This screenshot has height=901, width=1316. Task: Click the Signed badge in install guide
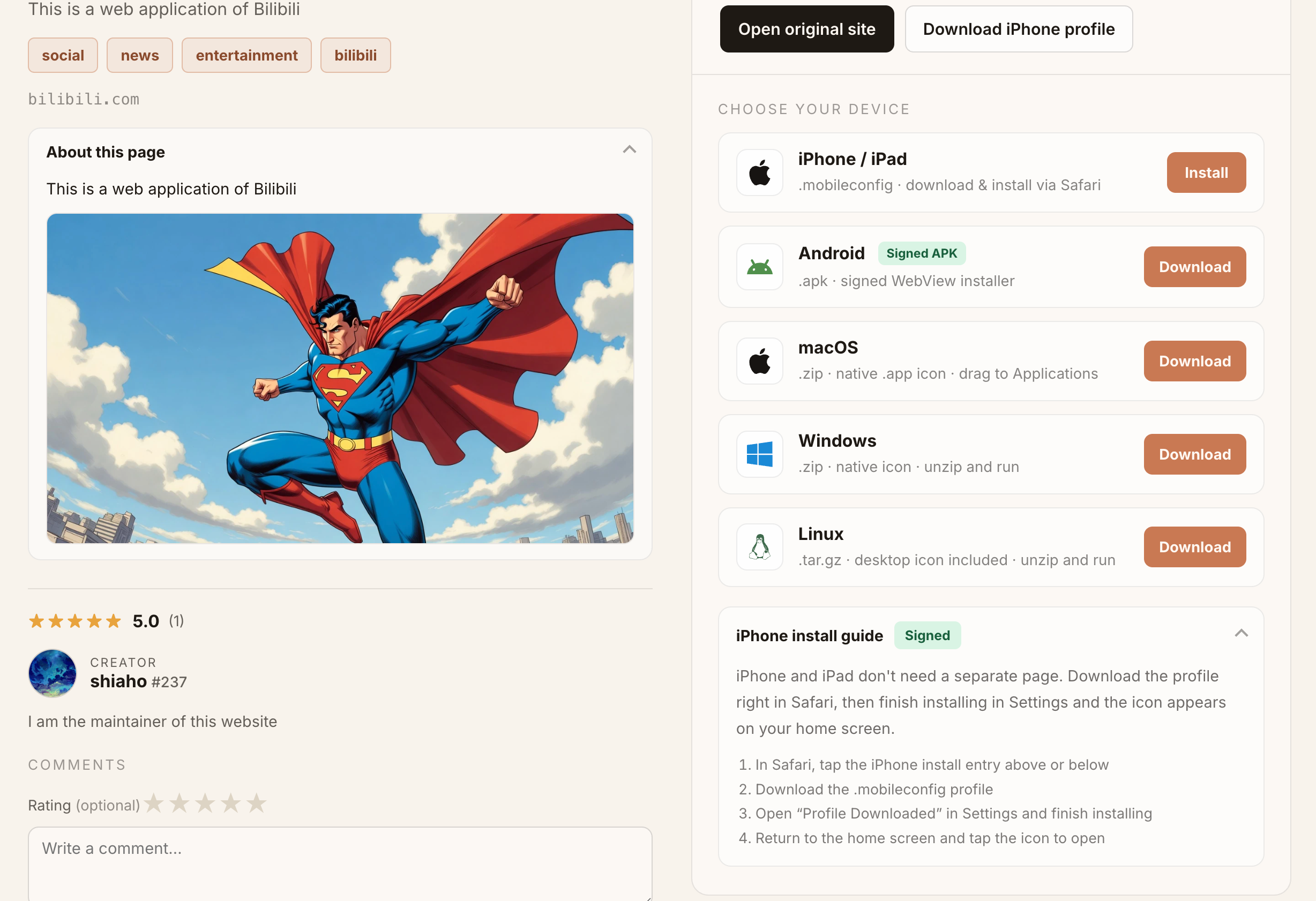point(927,635)
